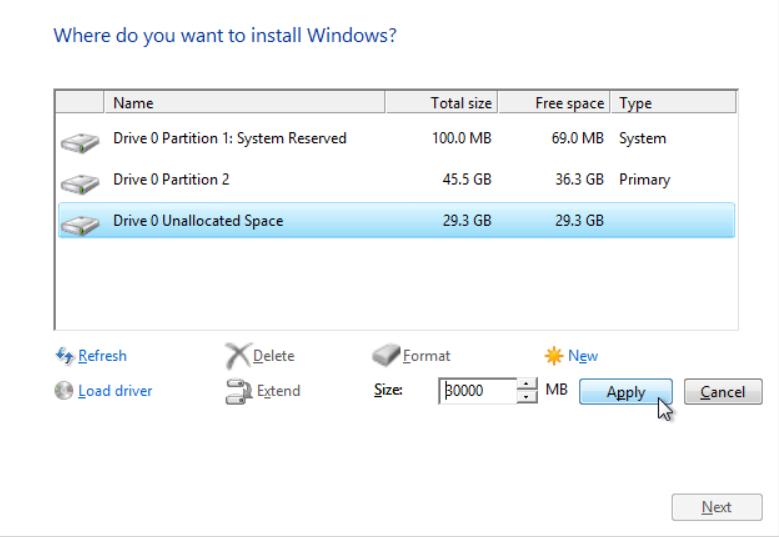Select Drive 0 Partition 1: System Reserved
Image resolution: width=779 pixels, height=537 pixels.
click(x=230, y=139)
